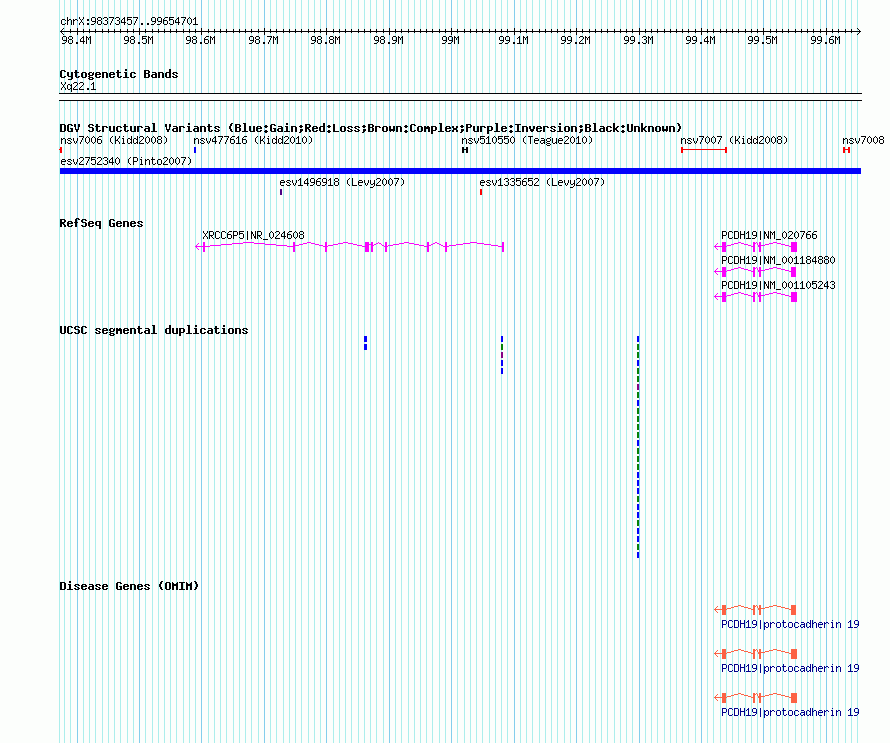Click the red nsv7008 loss marker
The height and width of the screenshot is (743, 890).
pyautogui.click(x=846, y=150)
